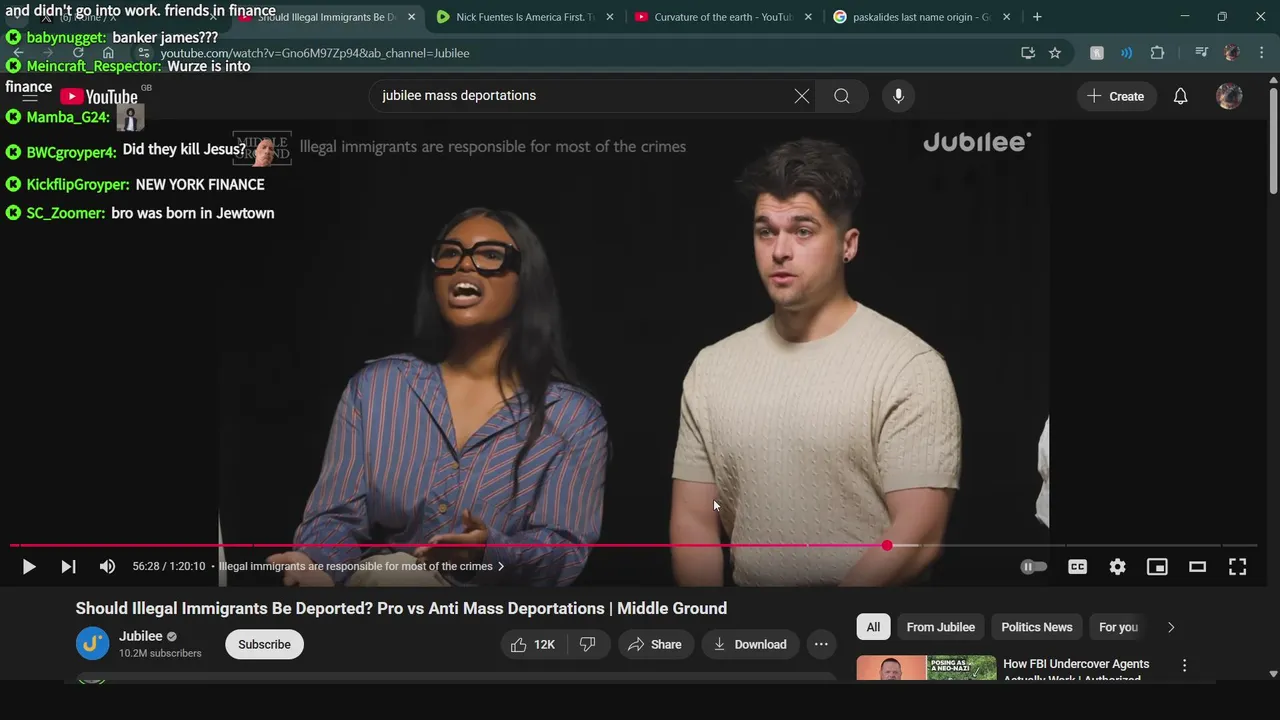Select the 'From Jubilee' filter chip

(x=940, y=627)
